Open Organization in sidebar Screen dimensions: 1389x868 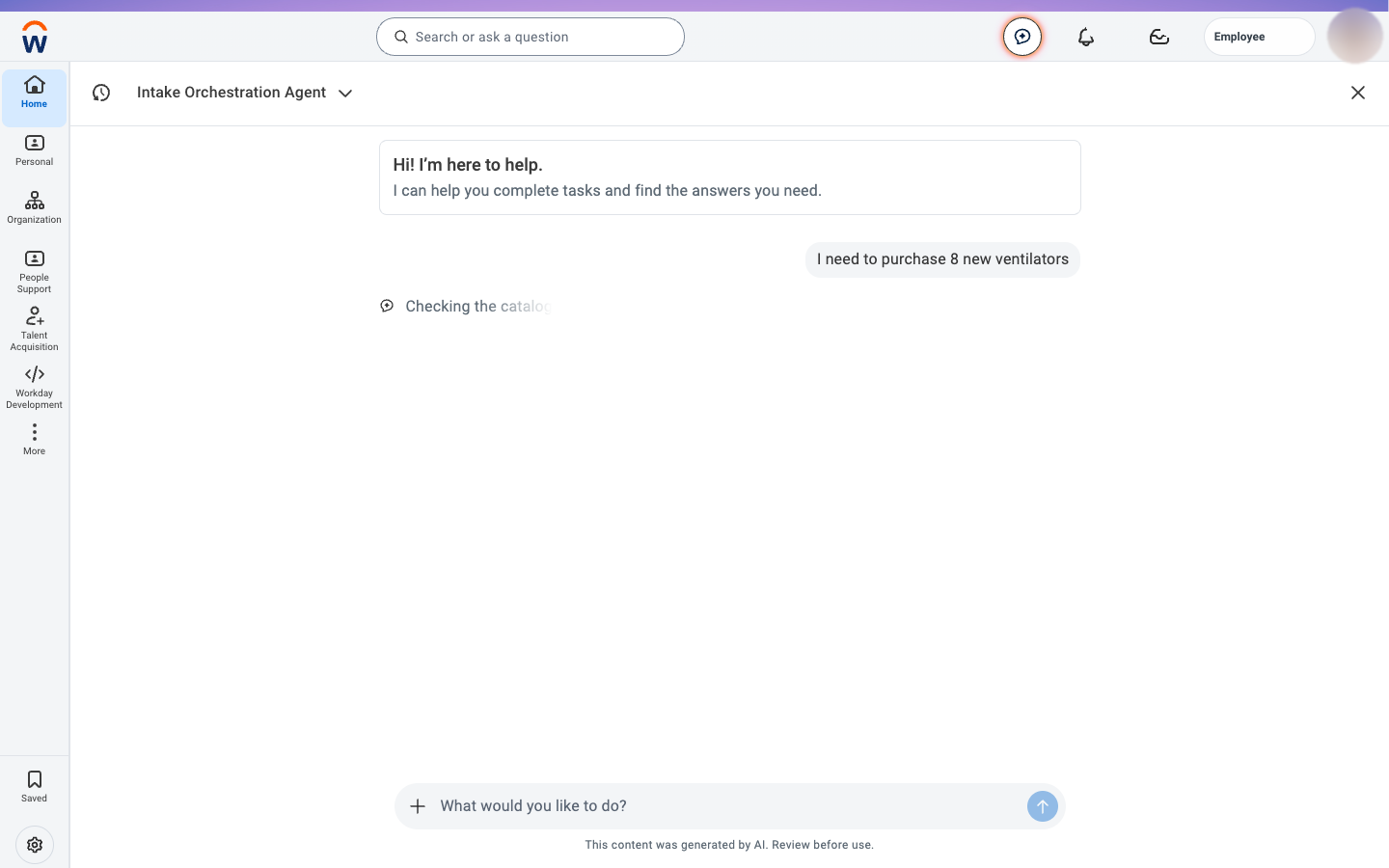tap(35, 208)
